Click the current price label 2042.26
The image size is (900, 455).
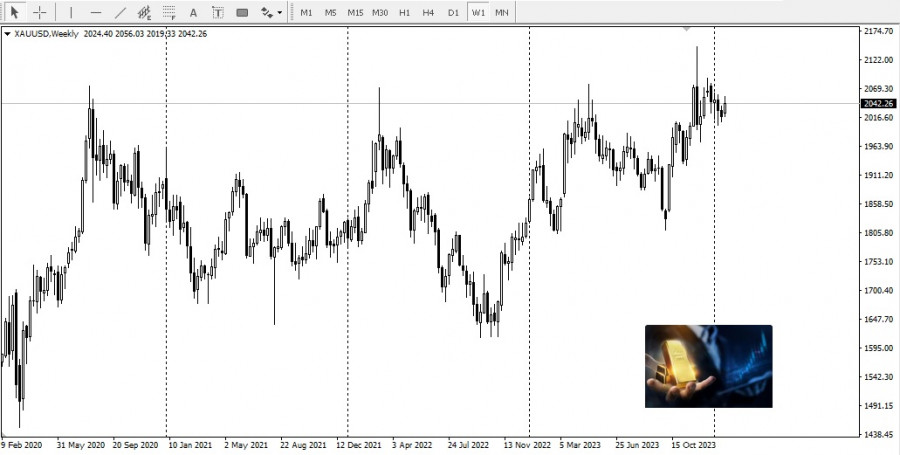click(879, 104)
